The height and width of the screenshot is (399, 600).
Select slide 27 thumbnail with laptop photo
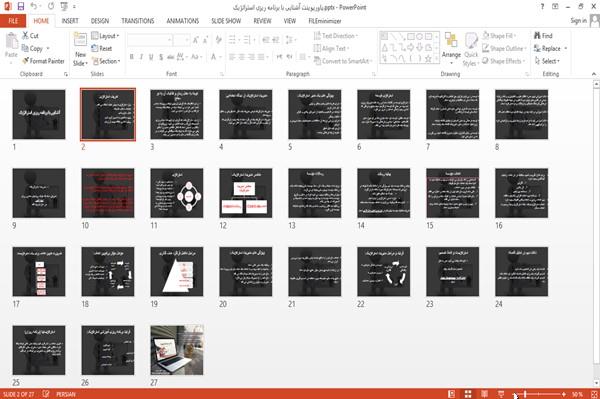coord(177,350)
